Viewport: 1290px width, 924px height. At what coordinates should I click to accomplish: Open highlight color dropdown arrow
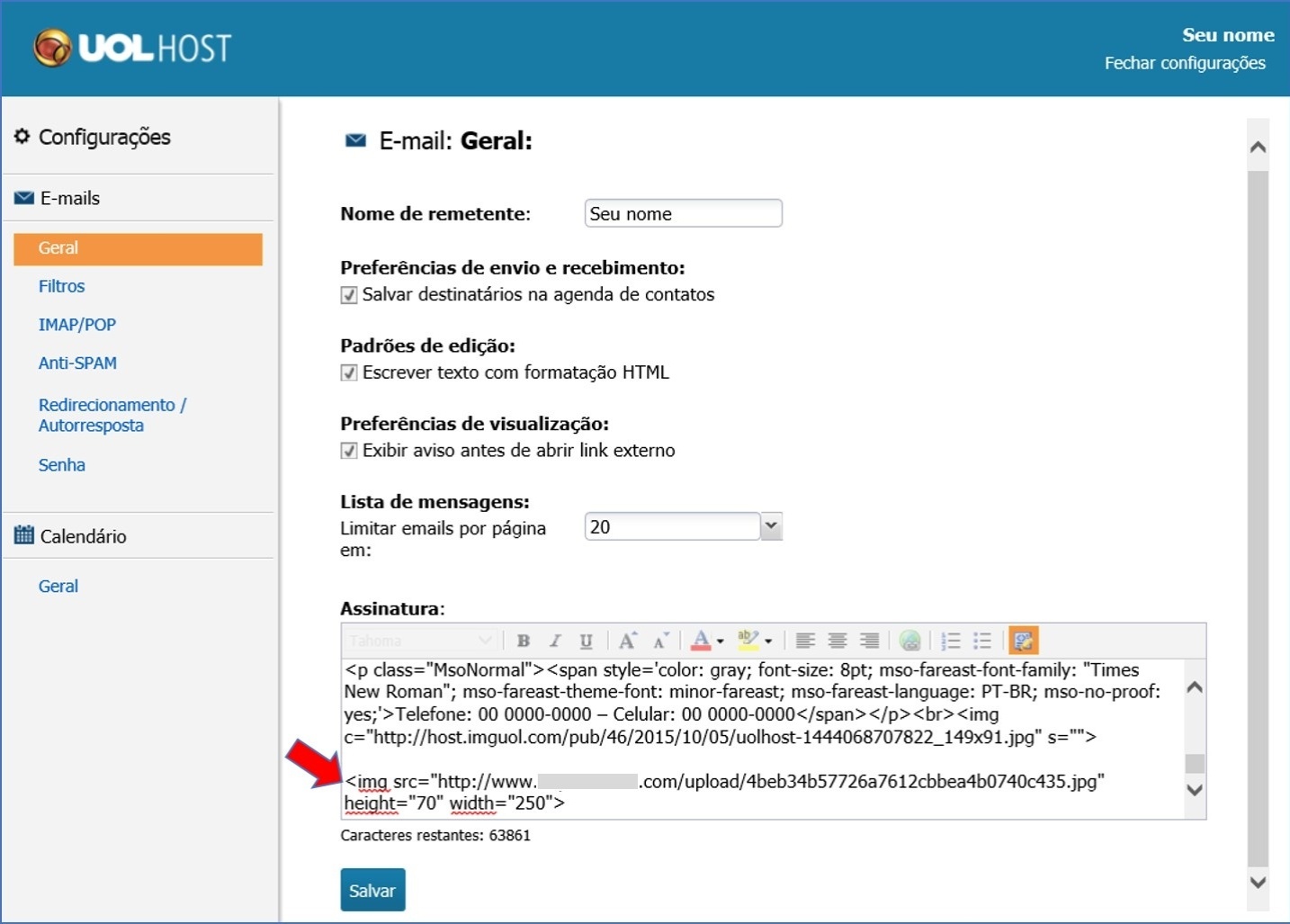click(768, 641)
